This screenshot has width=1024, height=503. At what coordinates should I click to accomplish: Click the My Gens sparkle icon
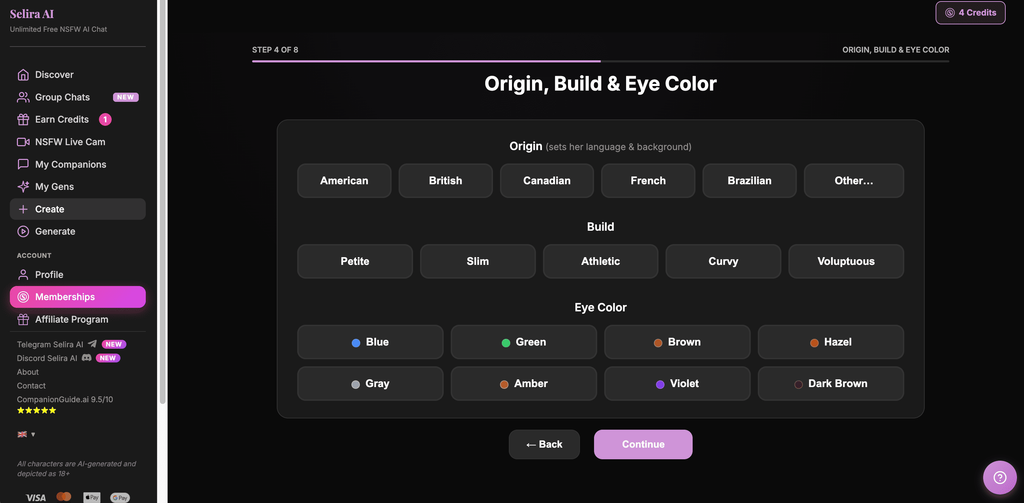[x=24, y=187]
